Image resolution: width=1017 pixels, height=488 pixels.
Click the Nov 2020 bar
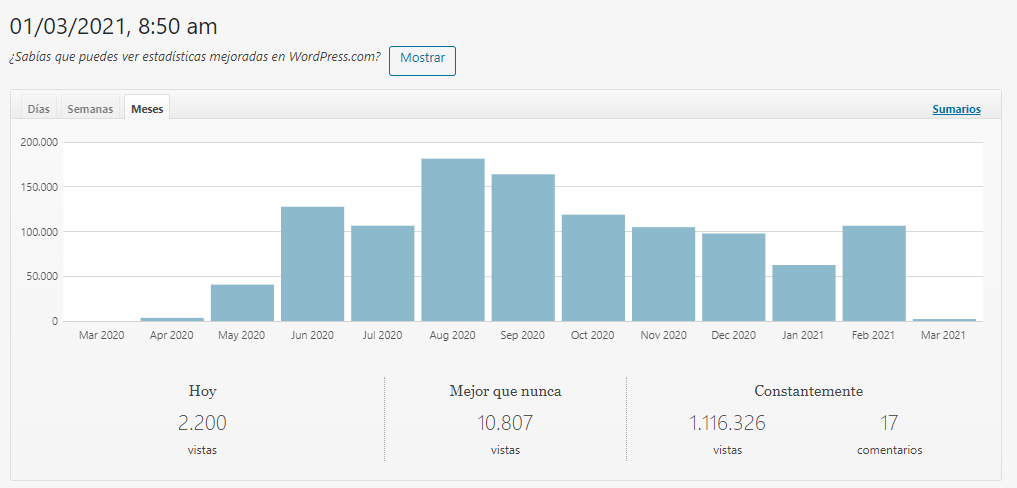(663, 274)
